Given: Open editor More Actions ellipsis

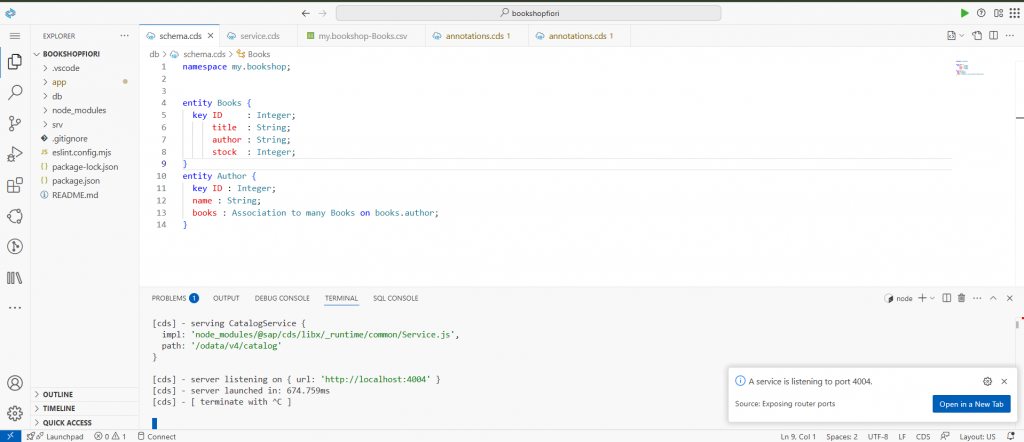Looking at the screenshot, I should [1010, 36].
